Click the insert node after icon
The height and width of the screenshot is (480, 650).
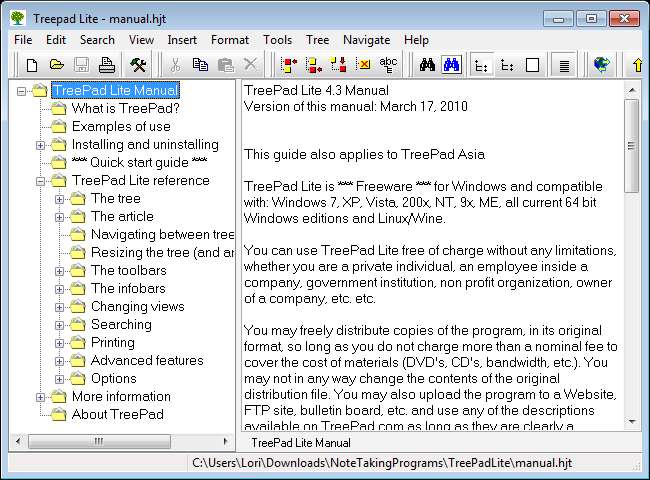tap(314, 65)
